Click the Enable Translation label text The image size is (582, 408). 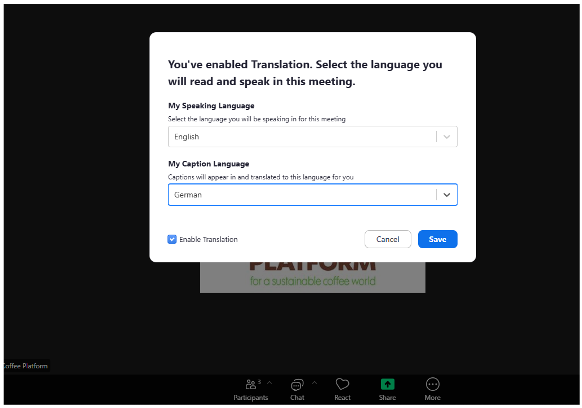(x=209, y=239)
